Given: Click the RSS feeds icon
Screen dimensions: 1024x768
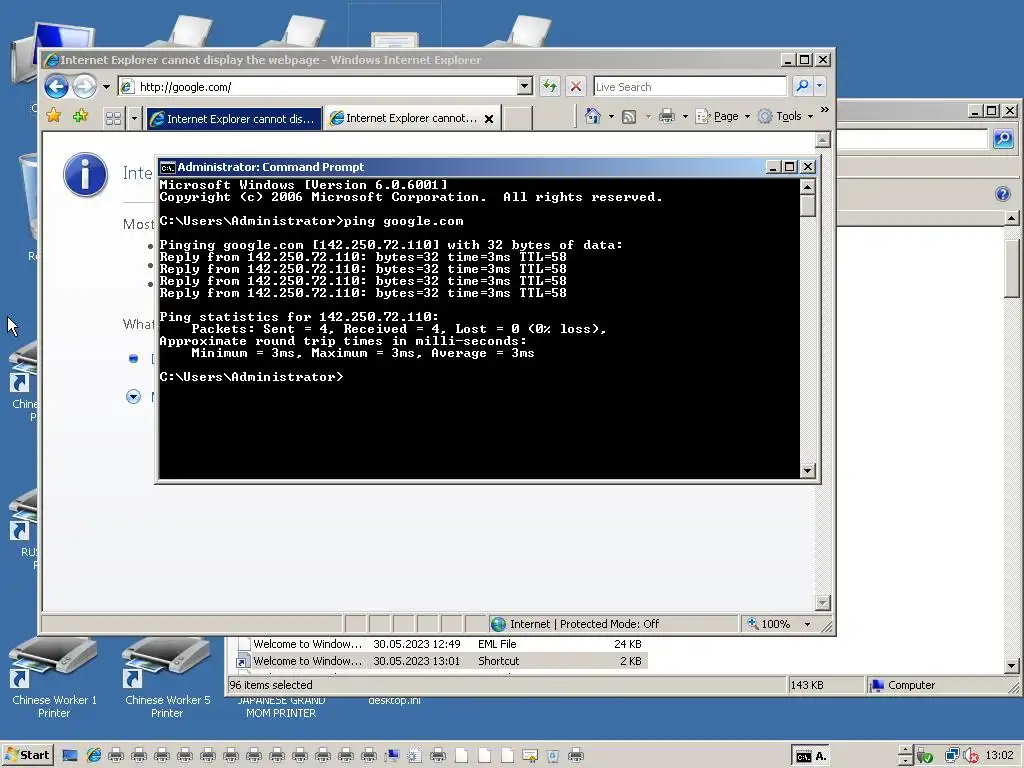Looking at the screenshot, I should (629, 117).
